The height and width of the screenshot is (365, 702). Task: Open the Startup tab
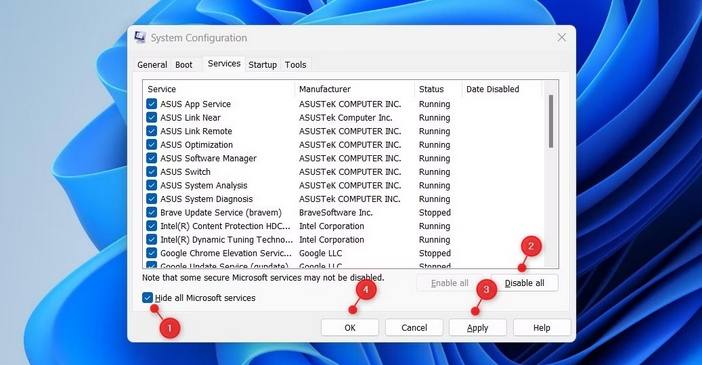[x=262, y=64]
